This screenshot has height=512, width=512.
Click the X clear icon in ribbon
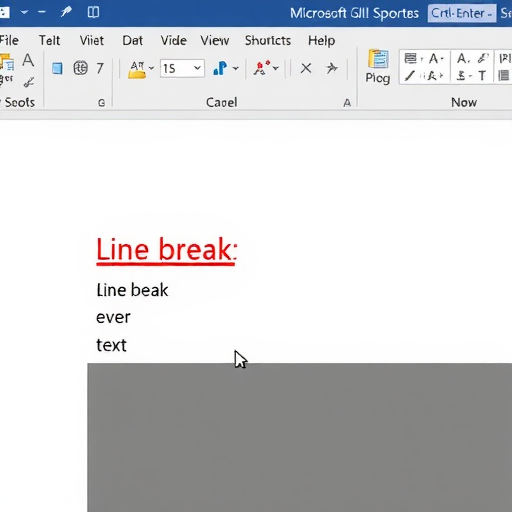[306, 68]
